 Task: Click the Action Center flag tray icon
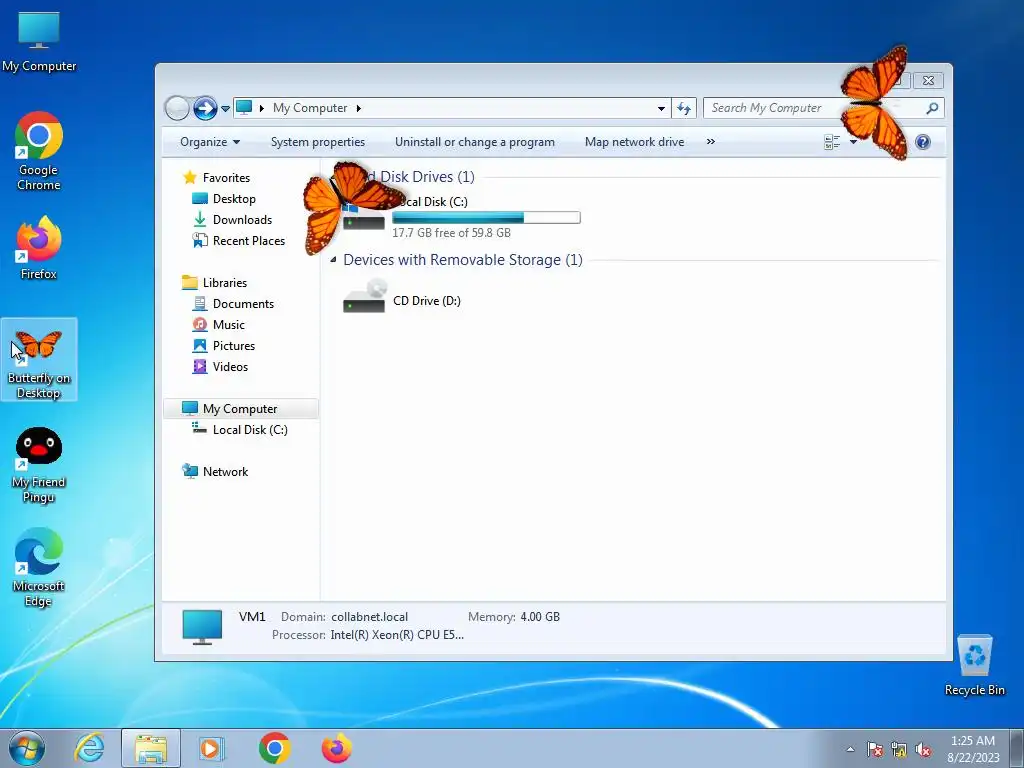click(x=874, y=750)
